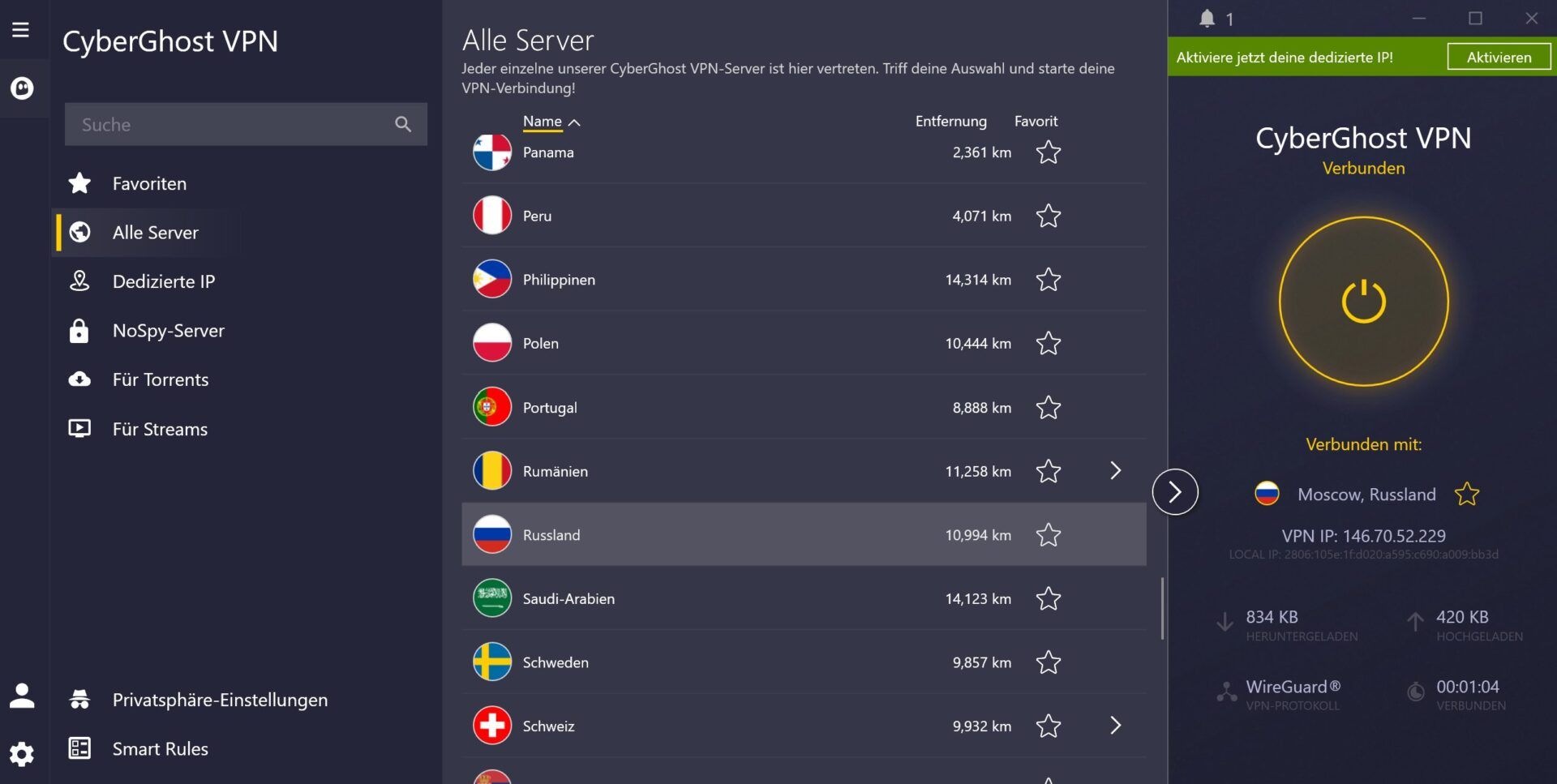The height and width of the screenshot is (784, 1557).
Task: Sort servers by Favorit column
Action: pyautogui.click(x=1036, y=121)
